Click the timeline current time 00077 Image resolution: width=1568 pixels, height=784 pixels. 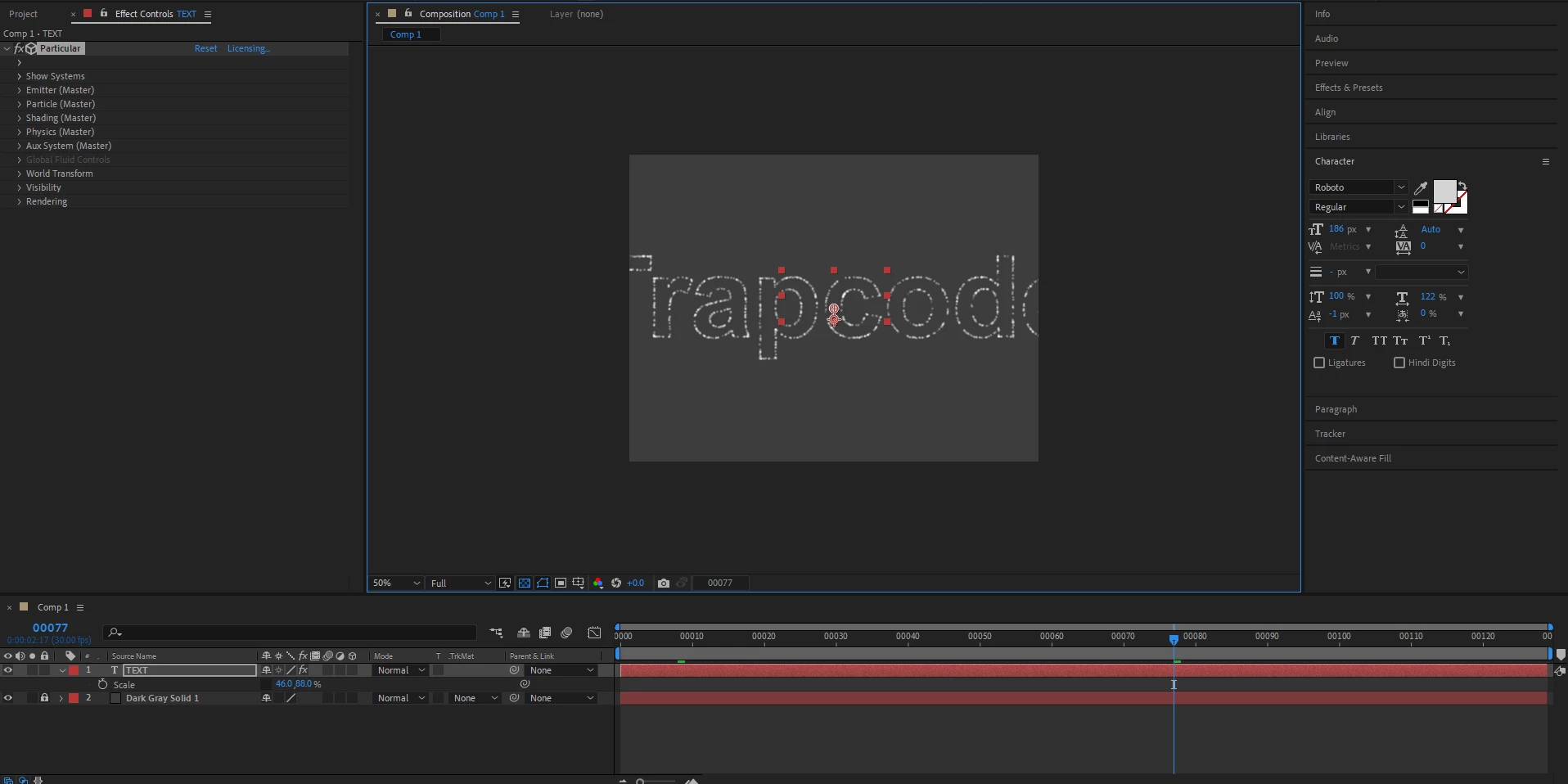point(50,628)
